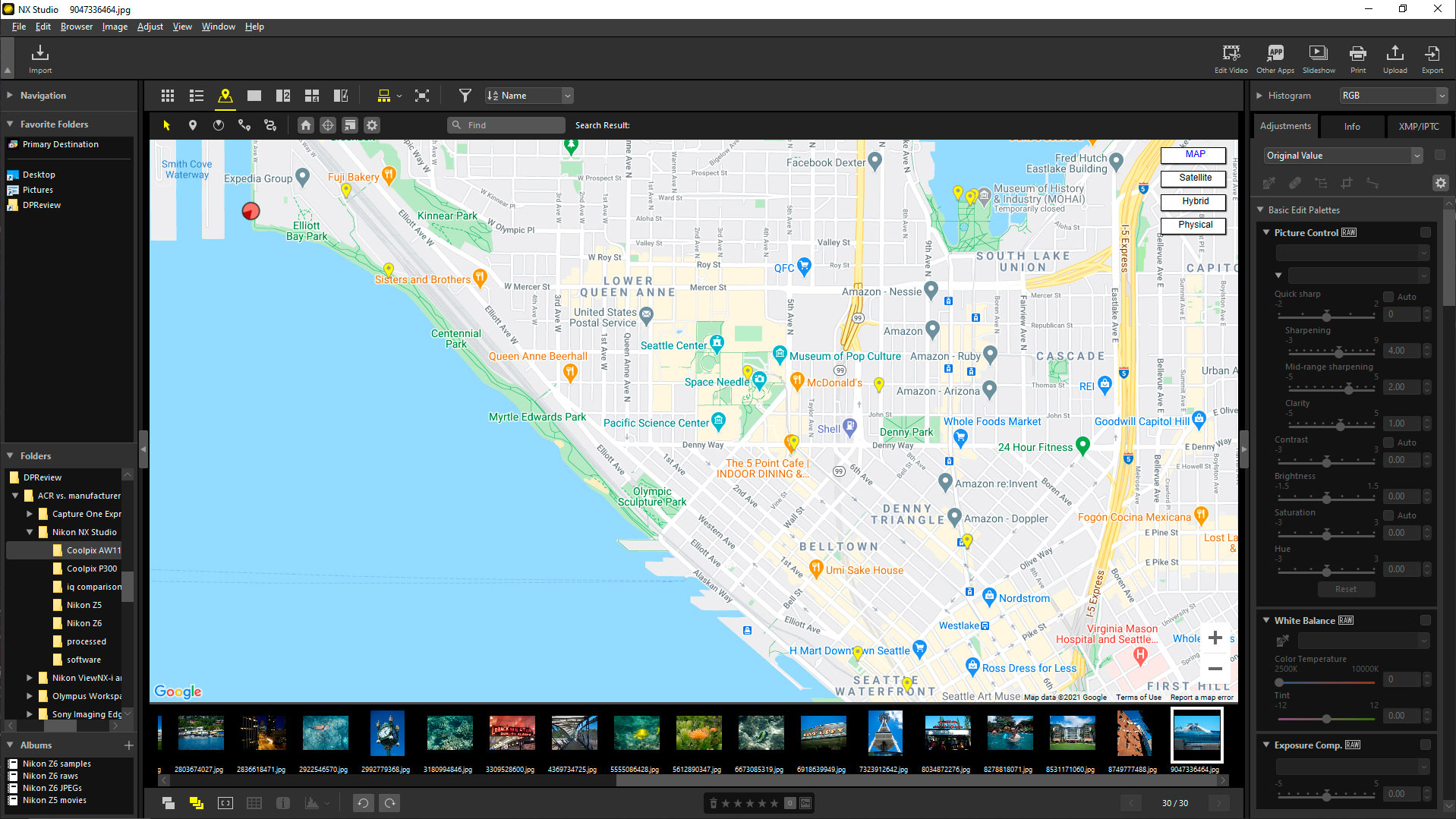
Task: Switch to the XMP/IPTC tab
Action: tap(1419, 127)
